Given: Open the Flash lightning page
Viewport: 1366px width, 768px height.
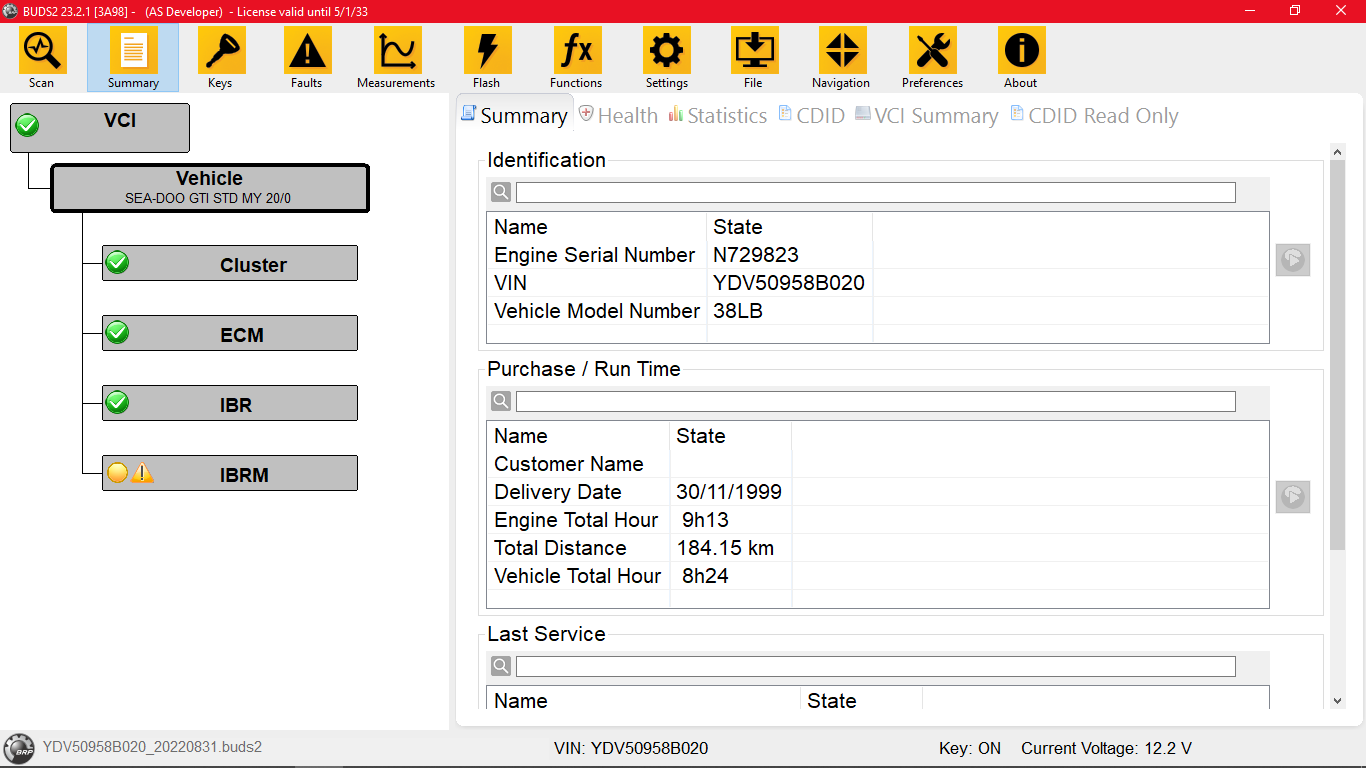Looking at the screenshot, I should [487, 58].
